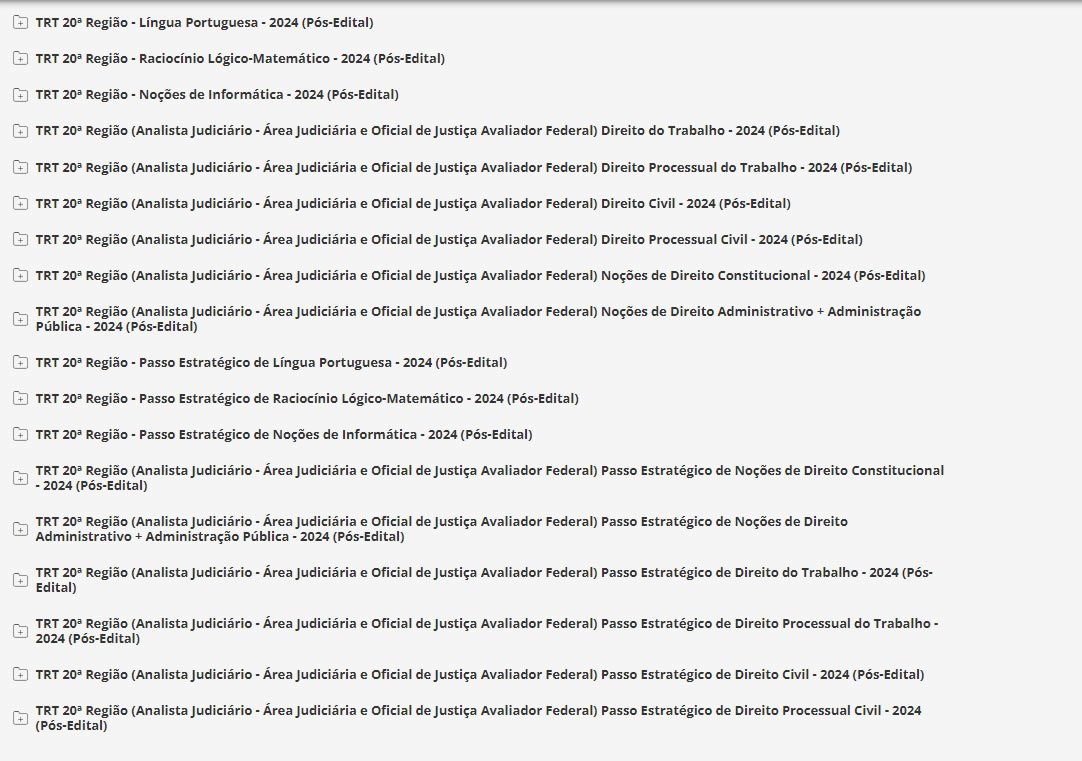Expand Noções de Direito Constitucional folder via icon

pos(20,276)
